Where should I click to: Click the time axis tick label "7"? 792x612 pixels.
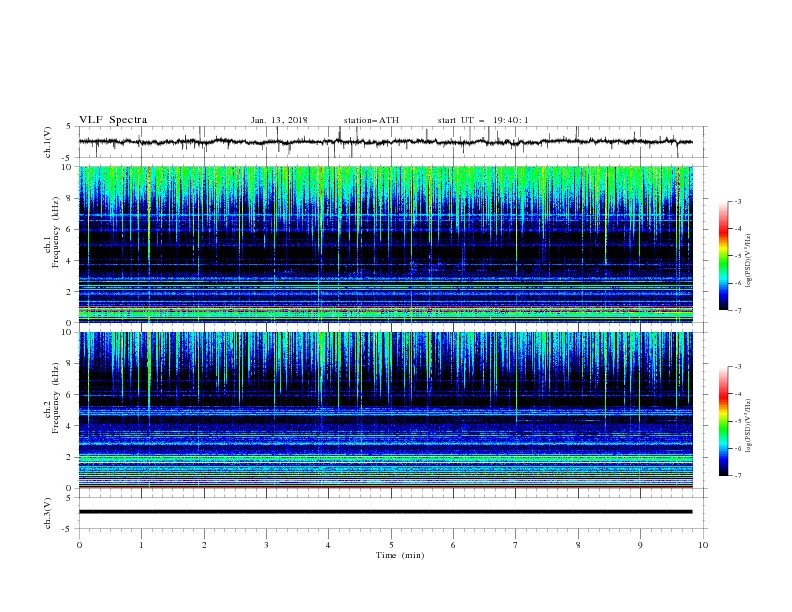[x=516, y=545]
